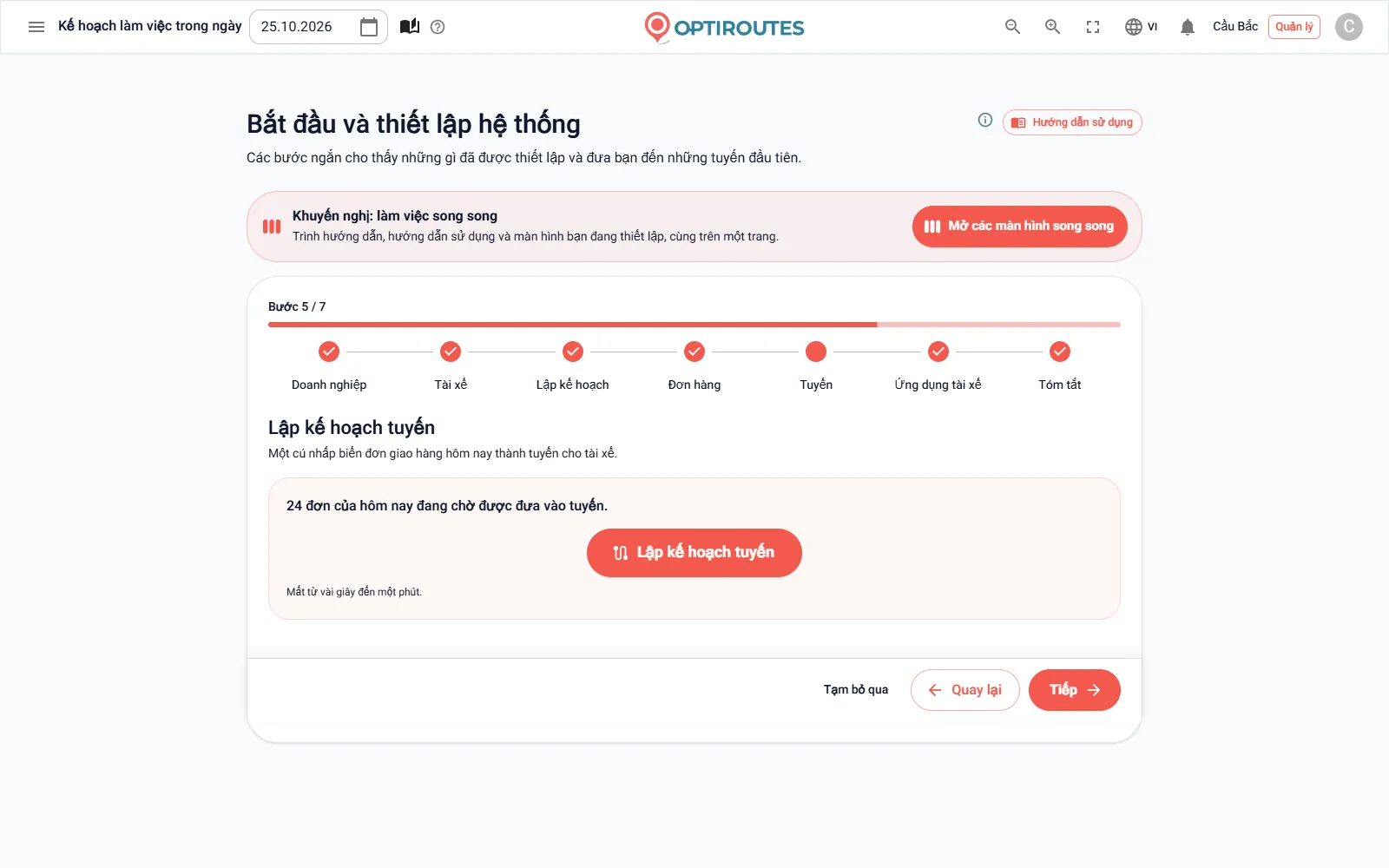The image size is (1389, 868).
Task: Click the zoom-in magnifier icon
Action: [1052, 27]
